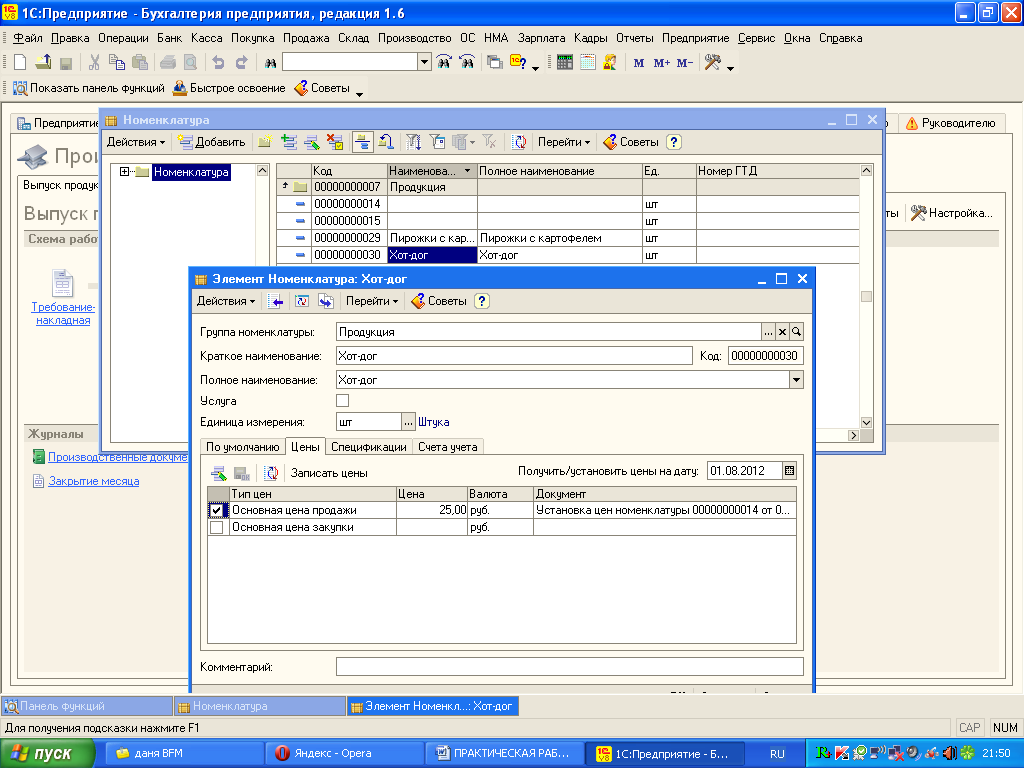The image size is (1024, 768).
Task: Click Добавить button in Номенклатура
Action: (212, 142)
